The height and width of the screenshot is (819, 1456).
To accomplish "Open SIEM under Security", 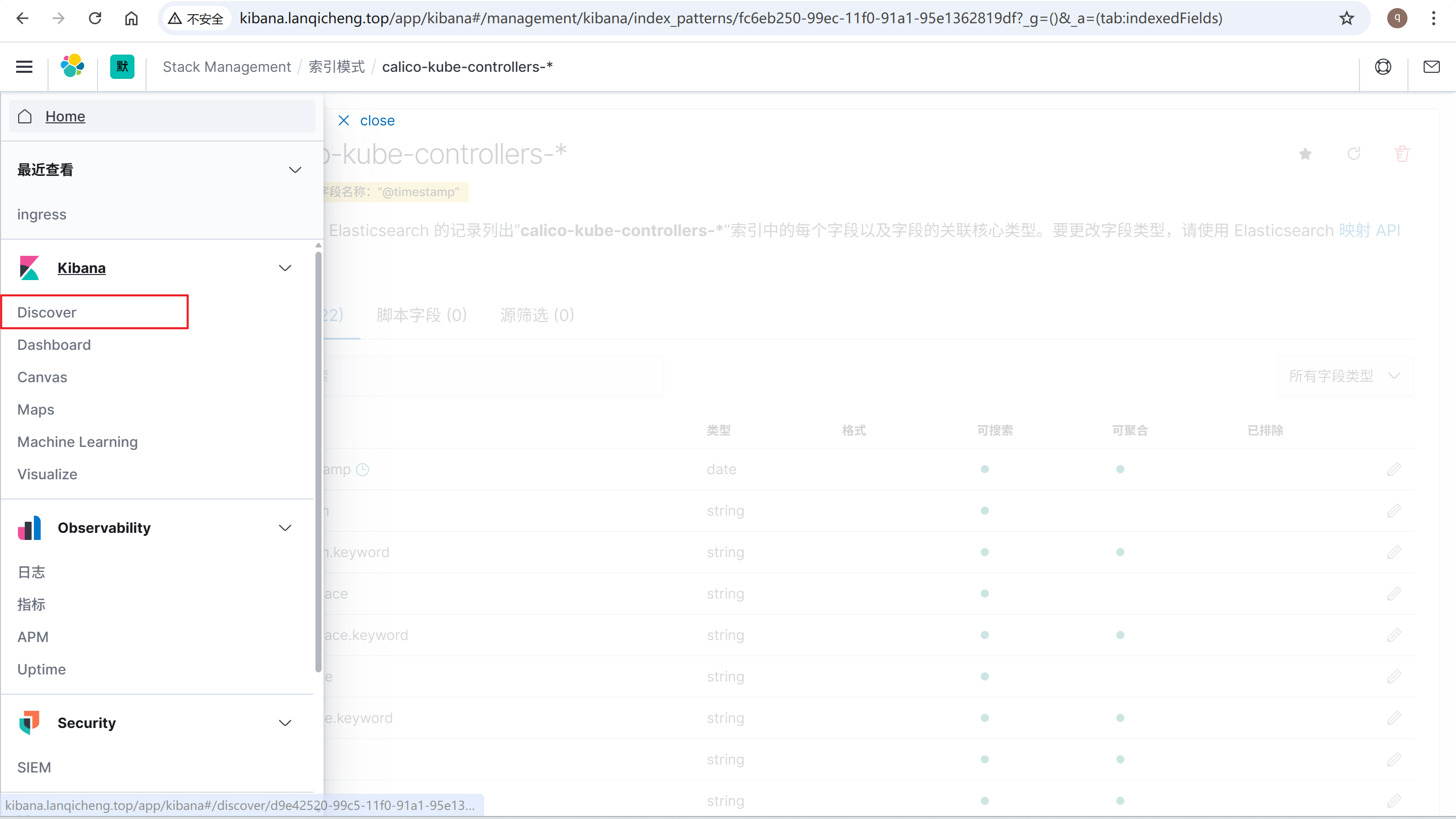I will pyautogui.click(x=34, y=767).
